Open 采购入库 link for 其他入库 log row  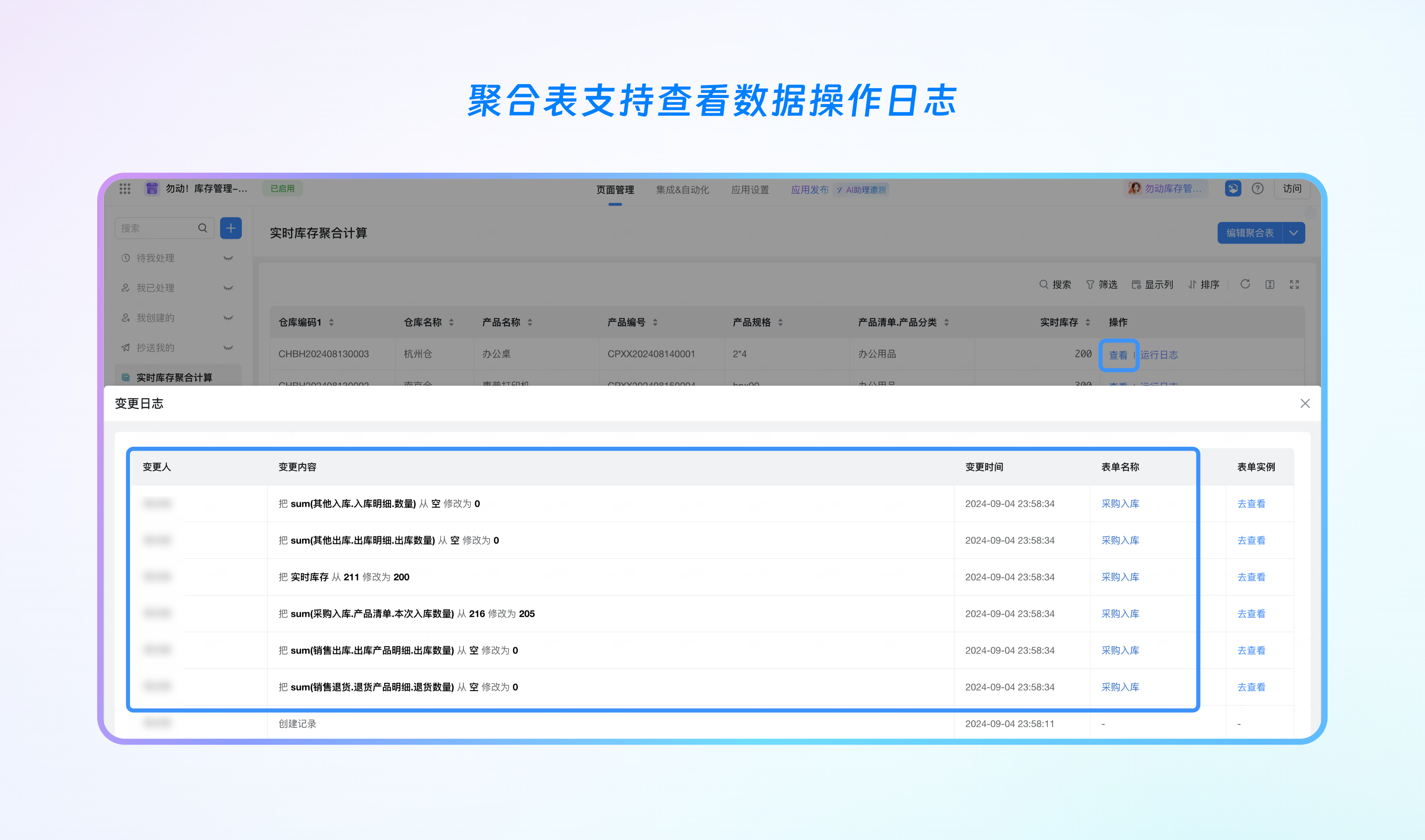pos(1120,504)
